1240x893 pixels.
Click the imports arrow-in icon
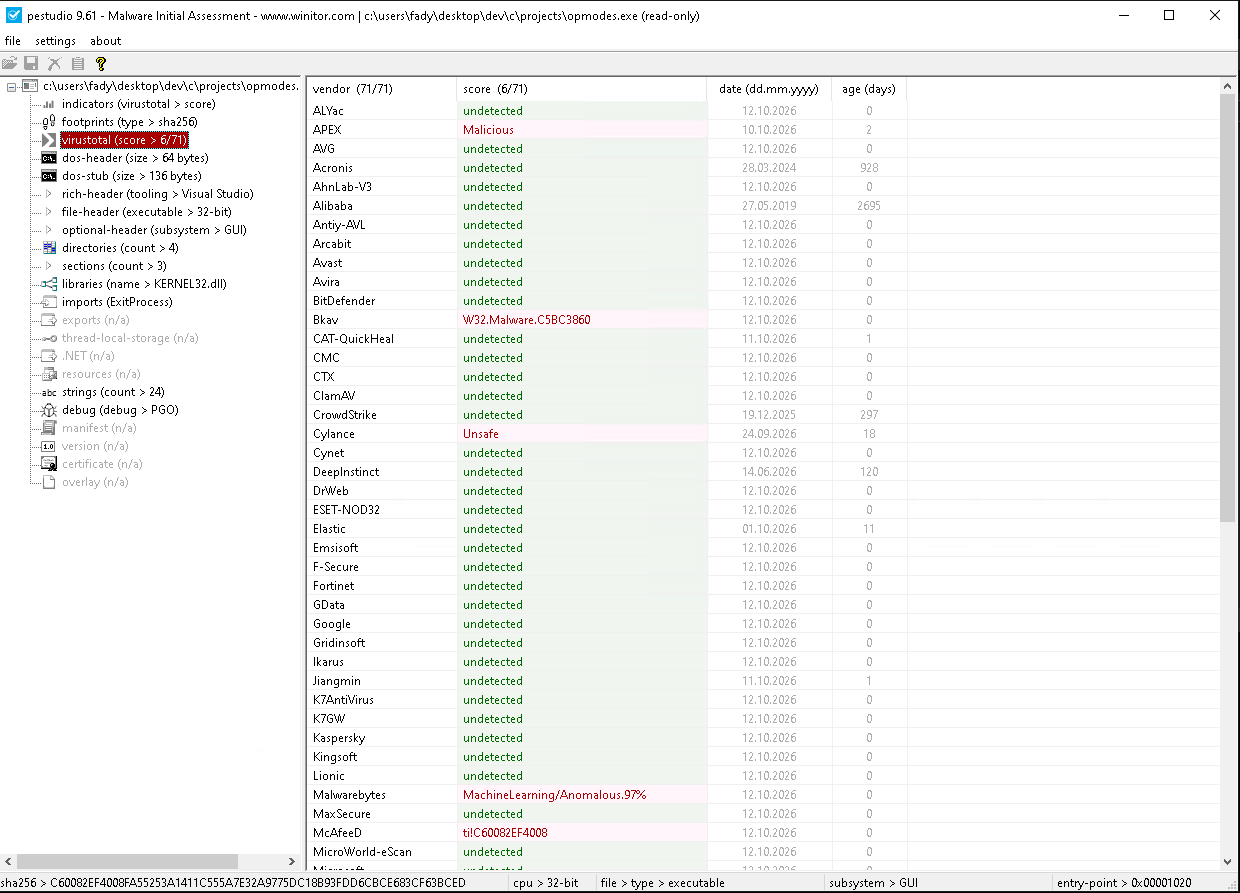coord(49,302)
